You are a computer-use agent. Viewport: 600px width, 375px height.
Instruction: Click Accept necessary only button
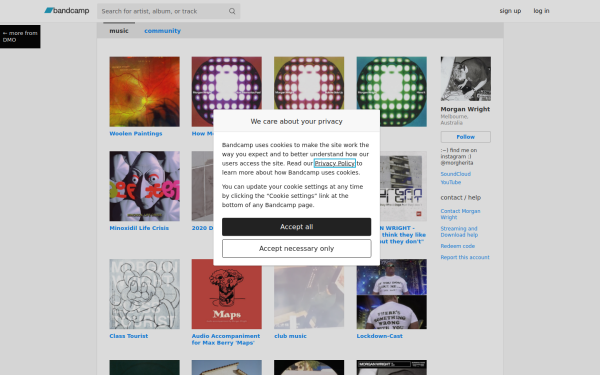pyautogui.click(x=297, y=249)
